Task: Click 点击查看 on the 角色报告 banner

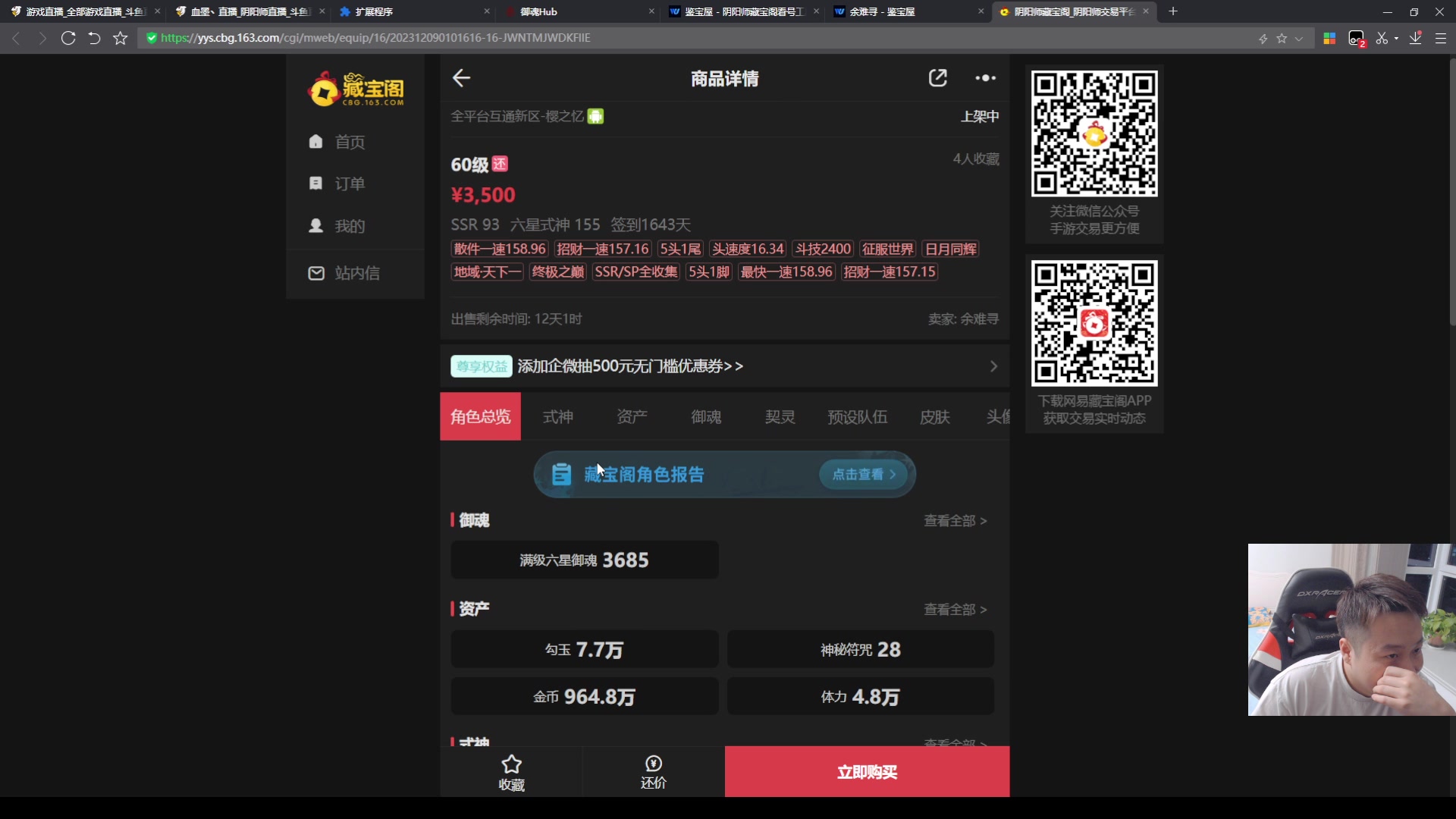Action: (x=862, y=474)
